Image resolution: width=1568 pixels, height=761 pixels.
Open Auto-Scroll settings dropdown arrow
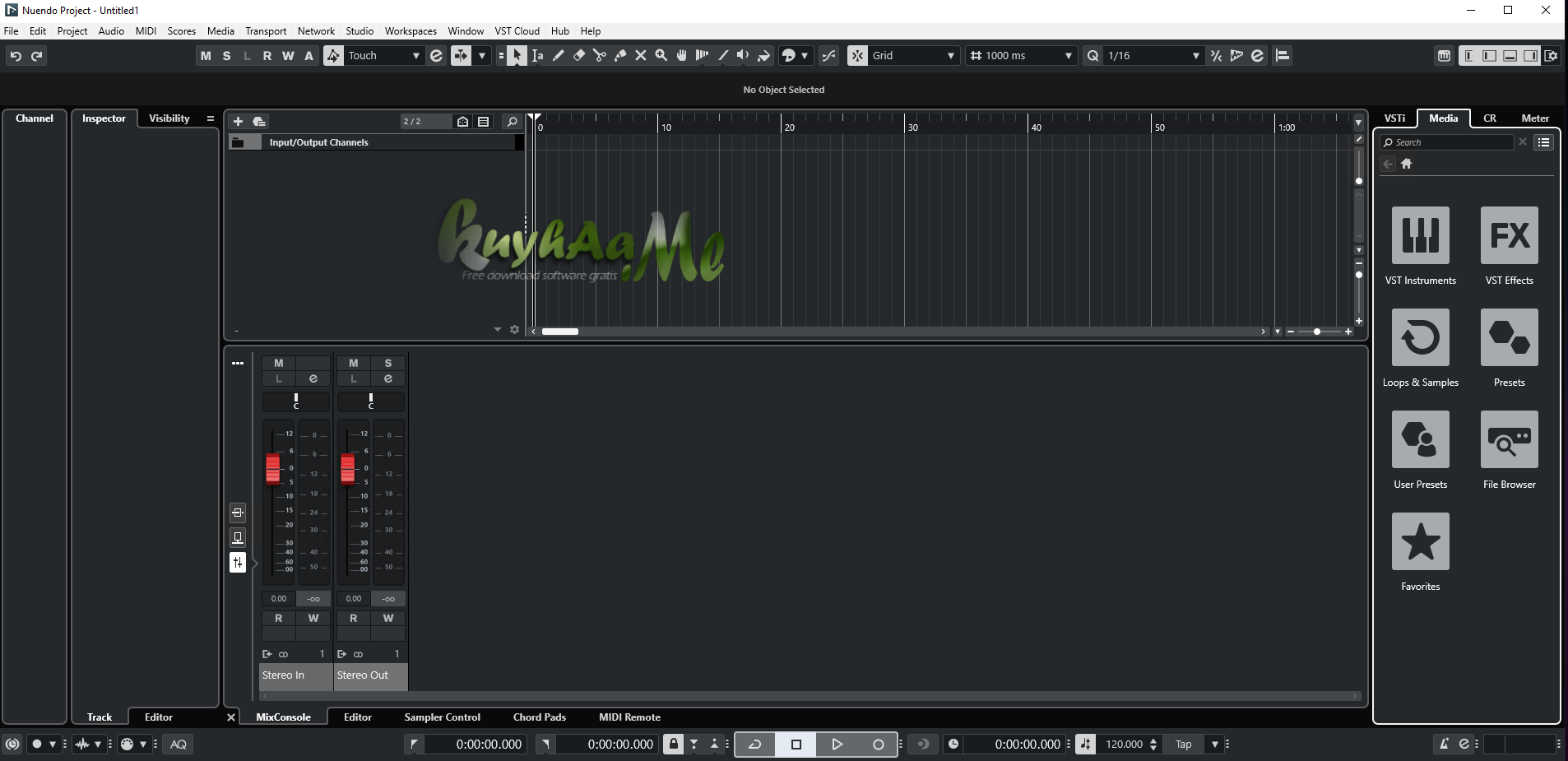483,55
